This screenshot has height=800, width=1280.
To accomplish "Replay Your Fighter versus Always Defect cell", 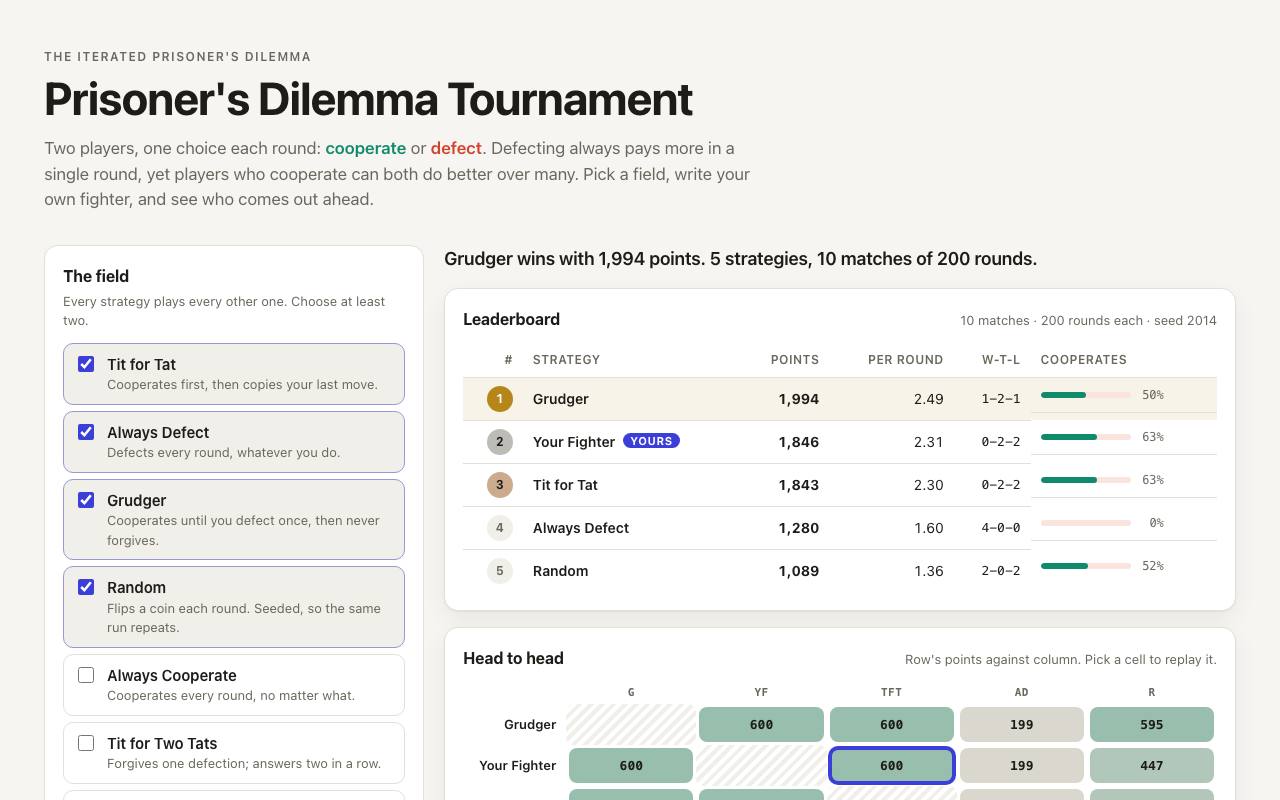I will click(x=1021, y=765).
